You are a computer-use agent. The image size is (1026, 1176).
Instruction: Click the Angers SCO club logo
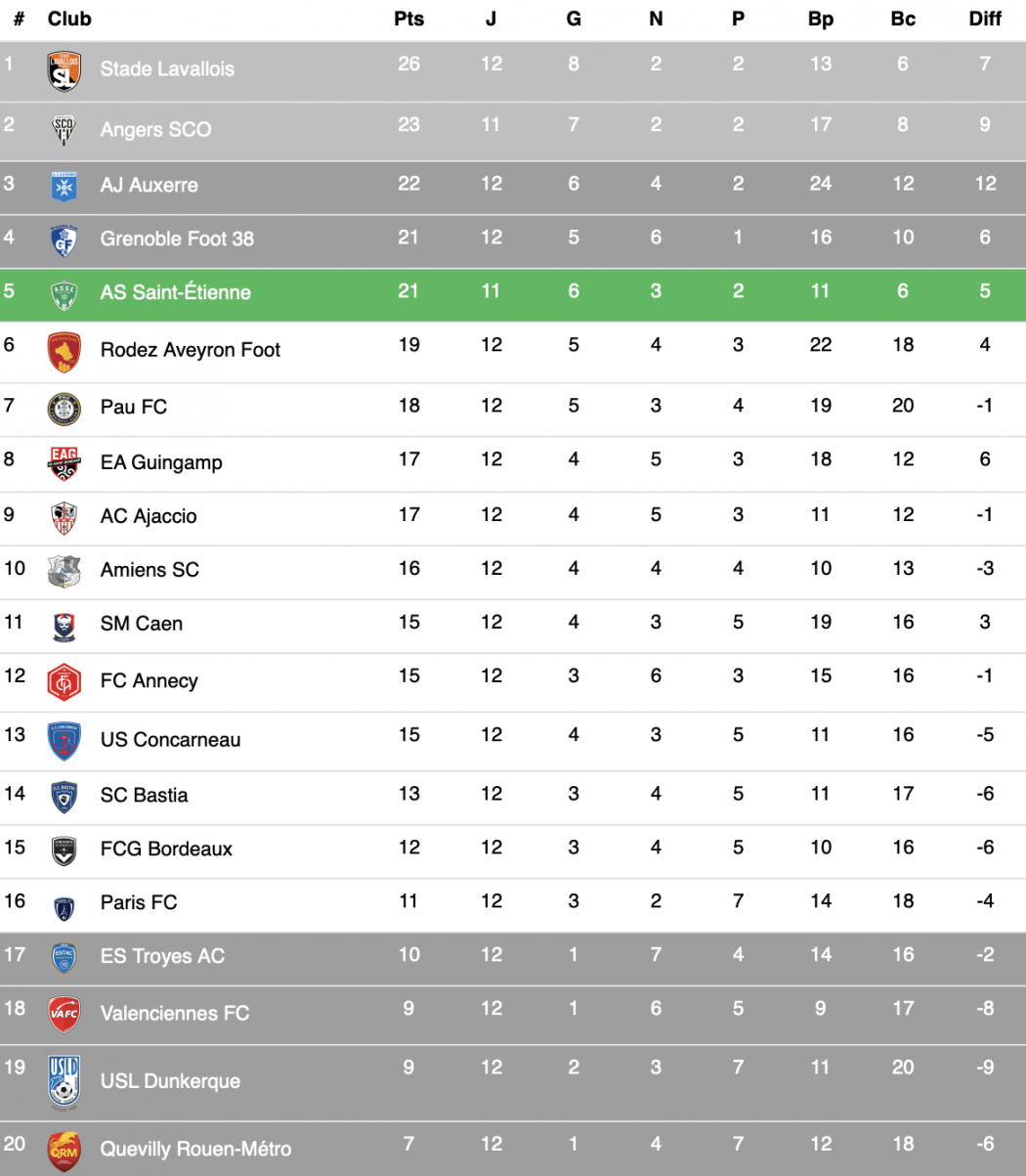click(64, 129)
